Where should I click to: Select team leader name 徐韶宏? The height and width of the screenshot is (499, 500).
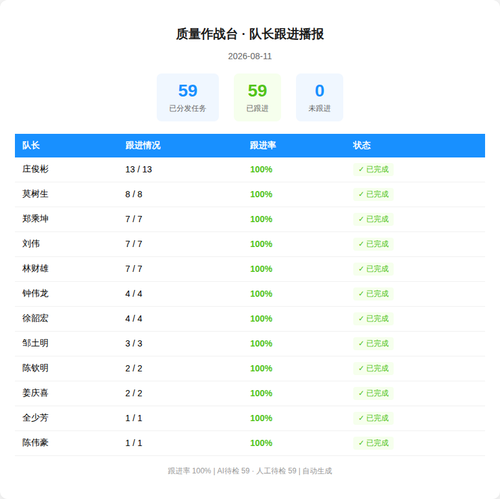[35, 318]
